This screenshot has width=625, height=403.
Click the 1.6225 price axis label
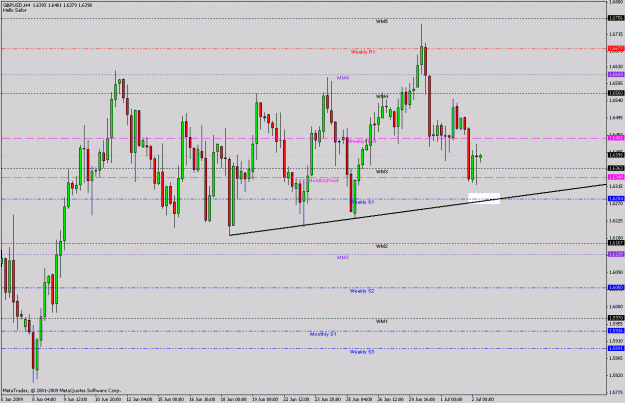[616, 220]
